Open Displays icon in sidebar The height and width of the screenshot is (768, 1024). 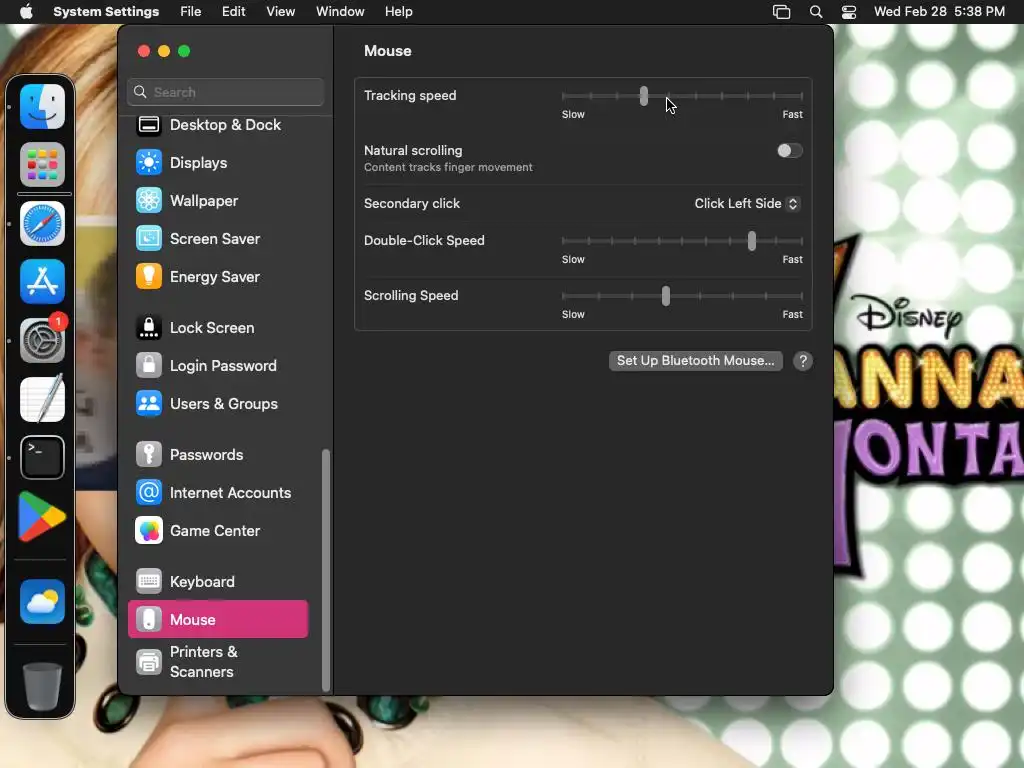[149, 163]
